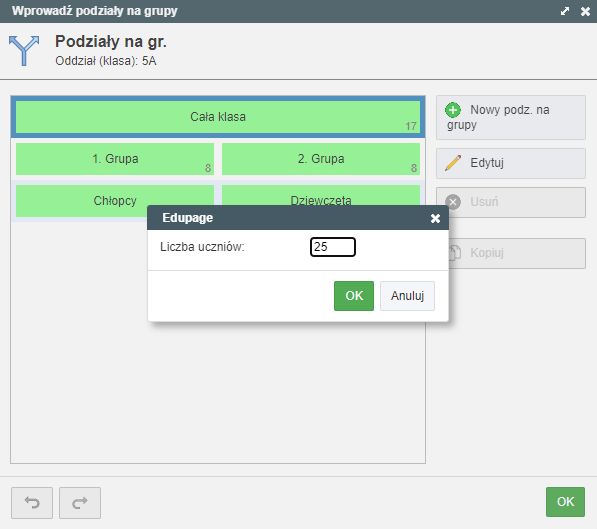The width and height of the screenshot is (597, 529).
Task: Select the 2. Grupa block
Action: coord(321,159)
